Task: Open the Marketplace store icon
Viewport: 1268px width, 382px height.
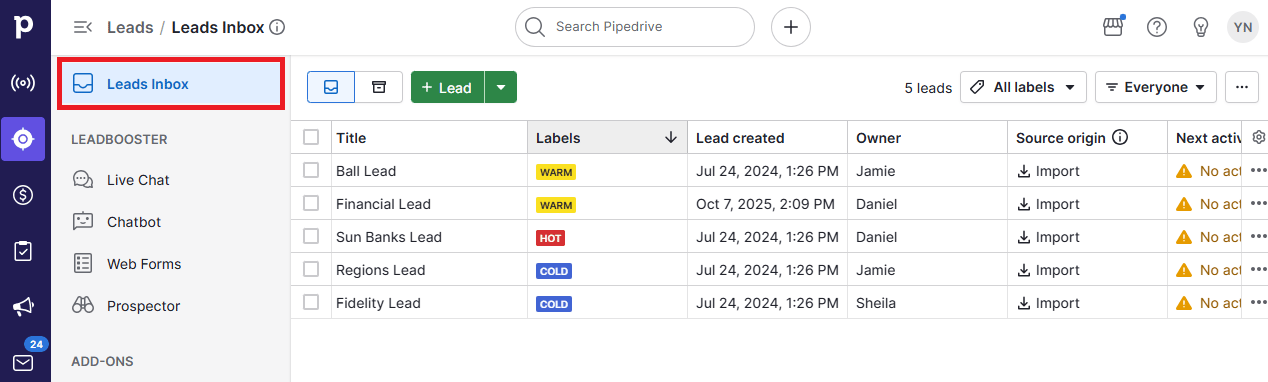Action: [1114, 27]
